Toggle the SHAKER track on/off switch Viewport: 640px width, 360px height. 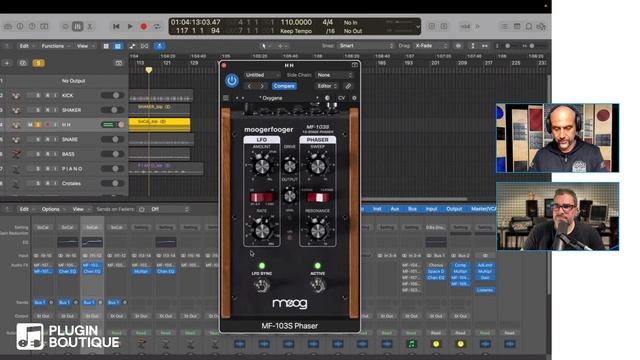(112, 110)
